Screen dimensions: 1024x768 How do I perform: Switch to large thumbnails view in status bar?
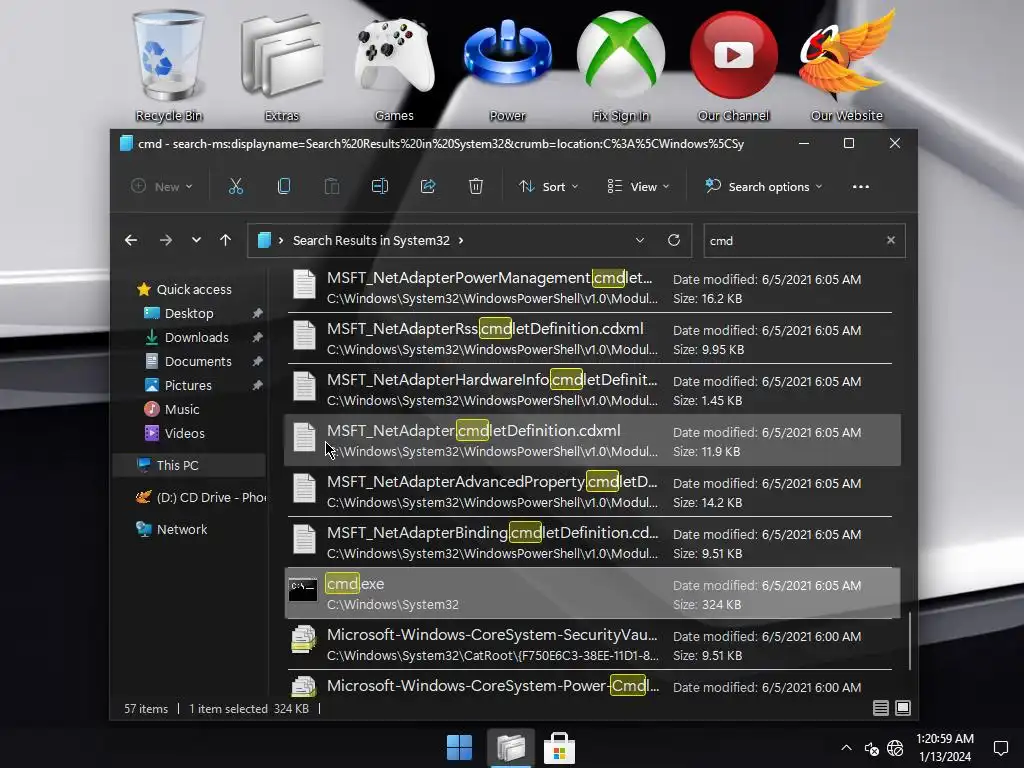903,708
